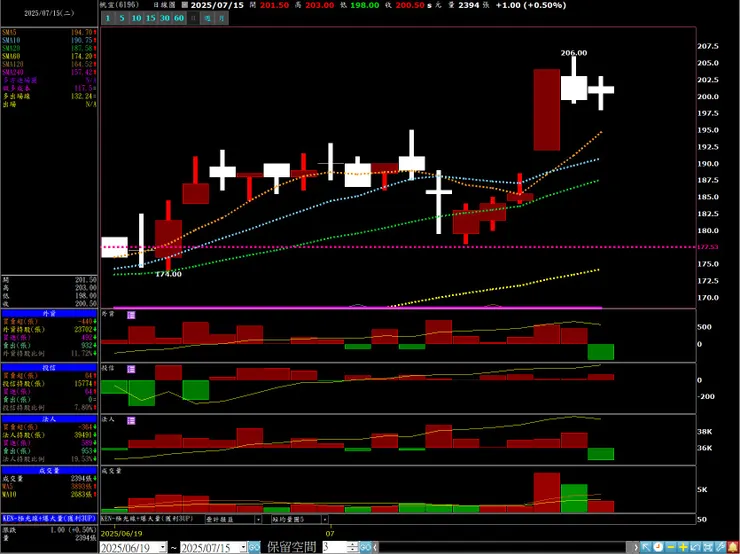Click the tall red candle near 206.00
Screen dimensions: 740x554
(547, 109)
